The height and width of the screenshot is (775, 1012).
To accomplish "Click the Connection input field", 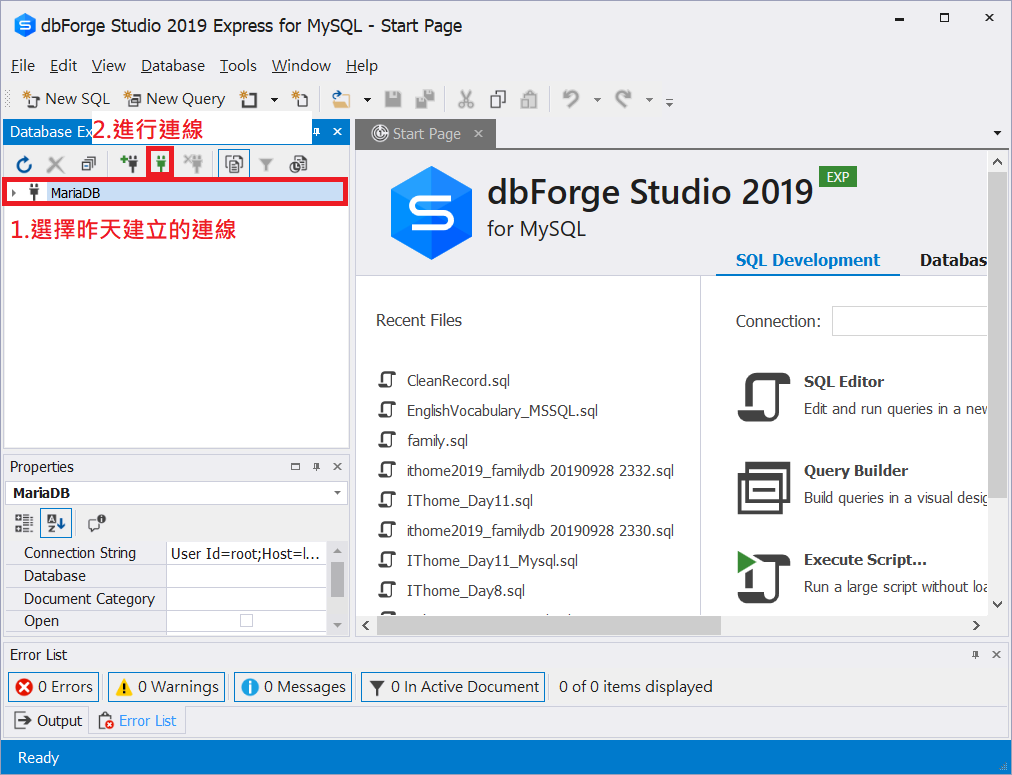I will 909,321.
